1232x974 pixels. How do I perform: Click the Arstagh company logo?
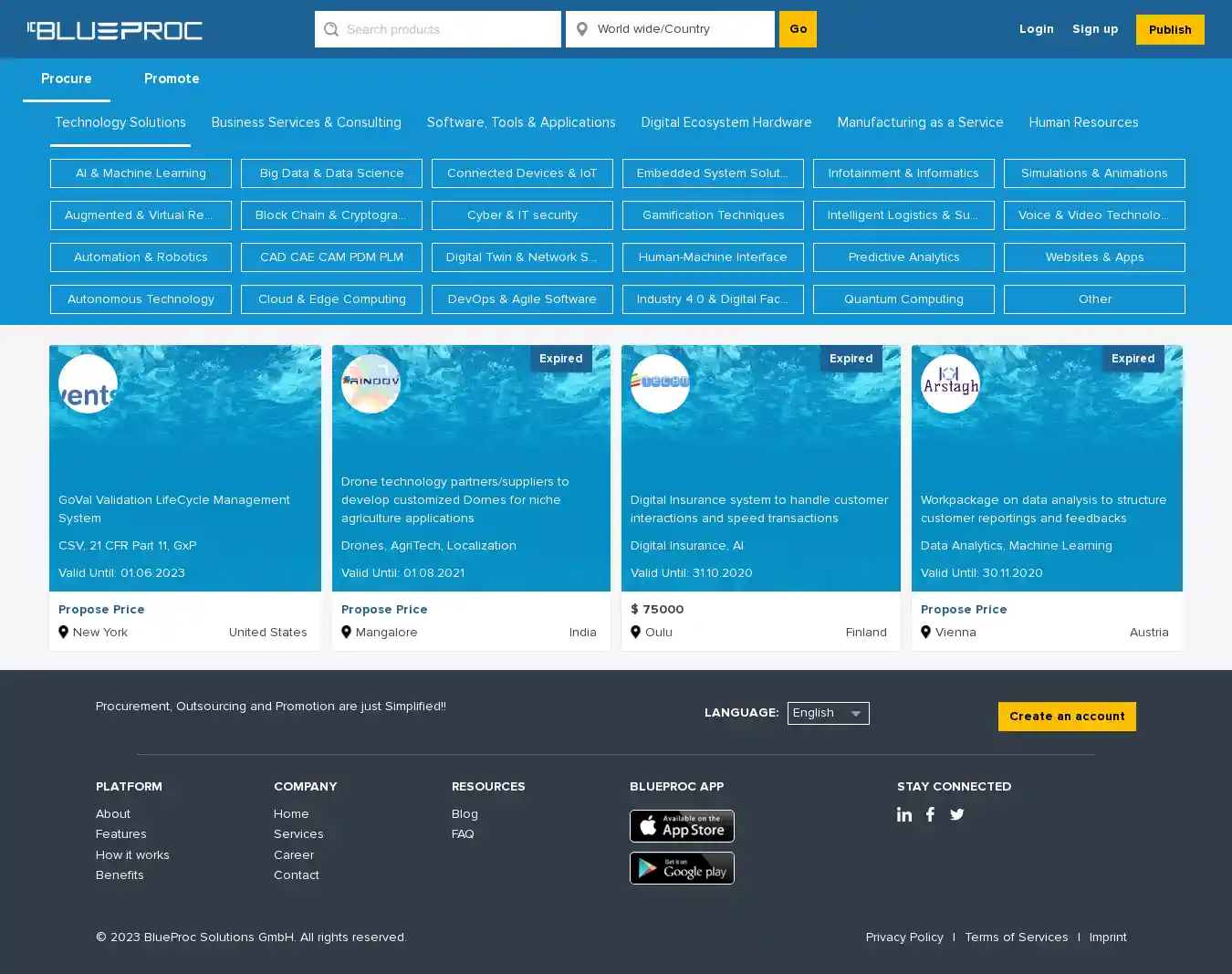(x=950, y=383)
